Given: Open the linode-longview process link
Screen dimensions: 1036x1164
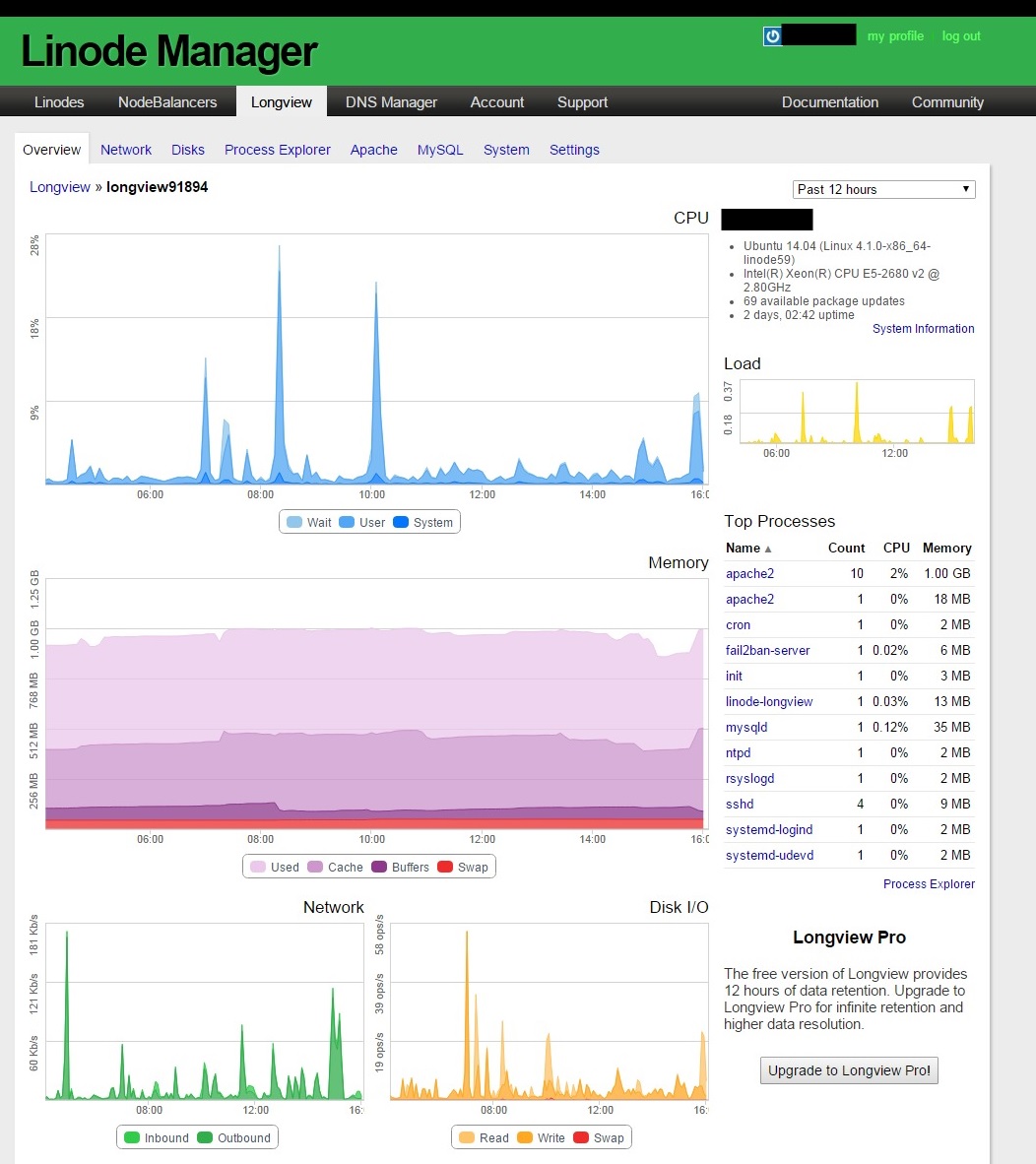Looking at the screenshot, I should [769, 701].
